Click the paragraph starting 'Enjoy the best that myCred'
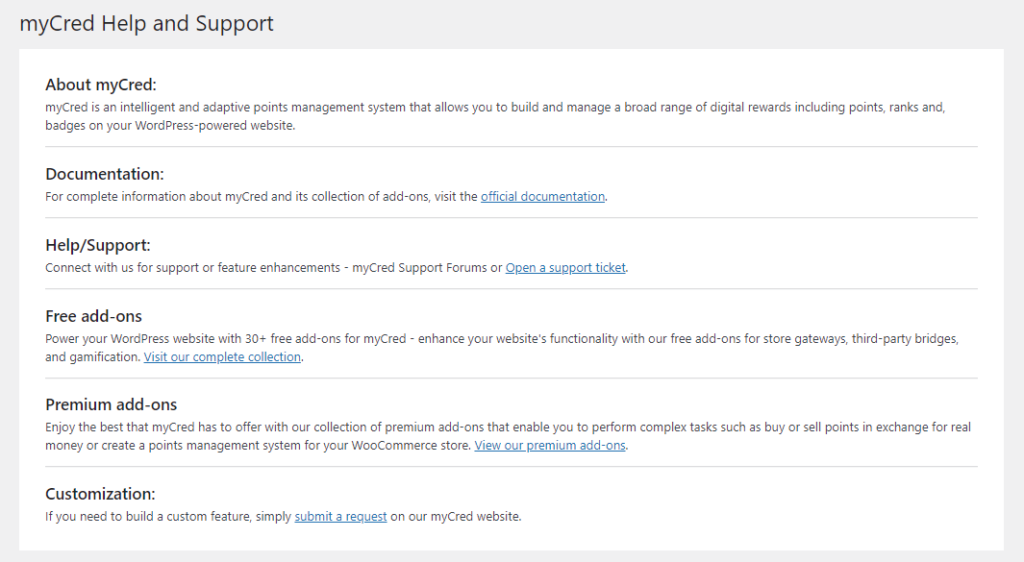 pos(508,436)
